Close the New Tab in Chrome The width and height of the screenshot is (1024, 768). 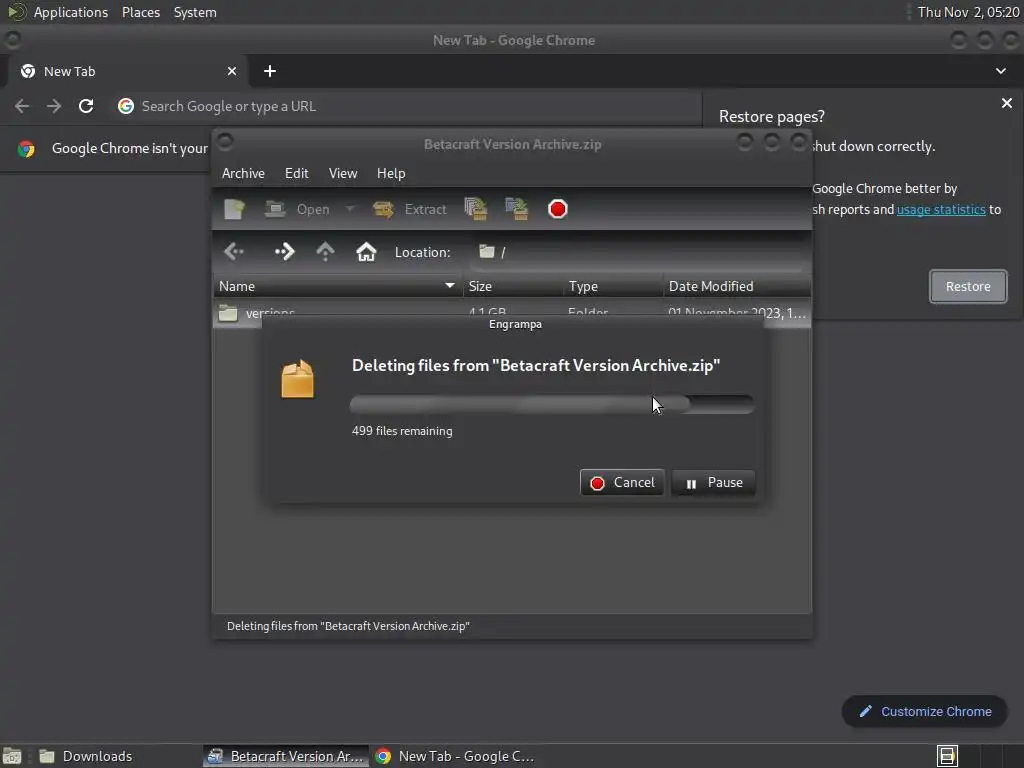click(232, 71)
